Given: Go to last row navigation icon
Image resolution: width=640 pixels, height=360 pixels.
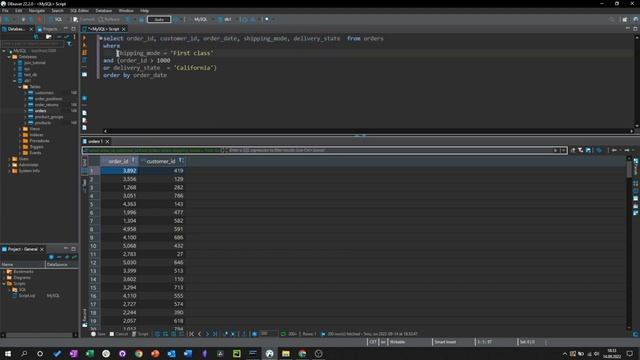Looking at the screenshot, I should pos(215,334).
